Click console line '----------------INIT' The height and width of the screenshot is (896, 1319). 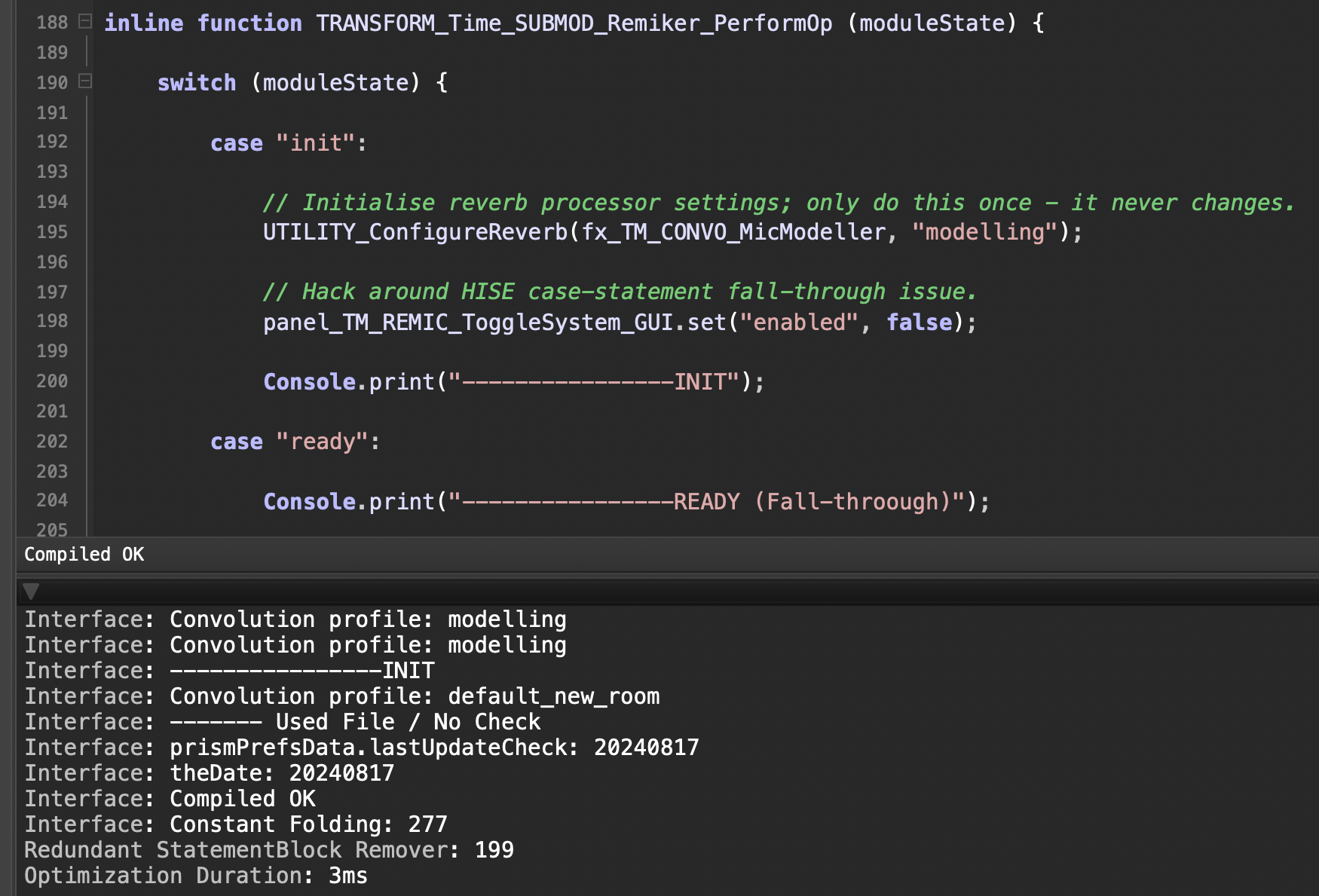230,671
